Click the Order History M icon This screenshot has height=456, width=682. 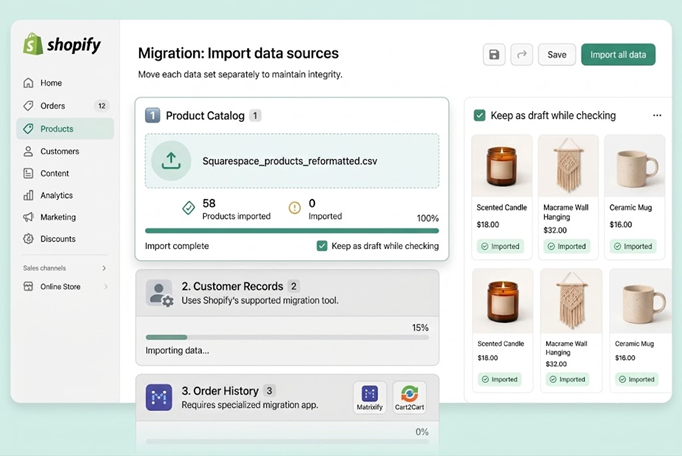pos(159,397)
